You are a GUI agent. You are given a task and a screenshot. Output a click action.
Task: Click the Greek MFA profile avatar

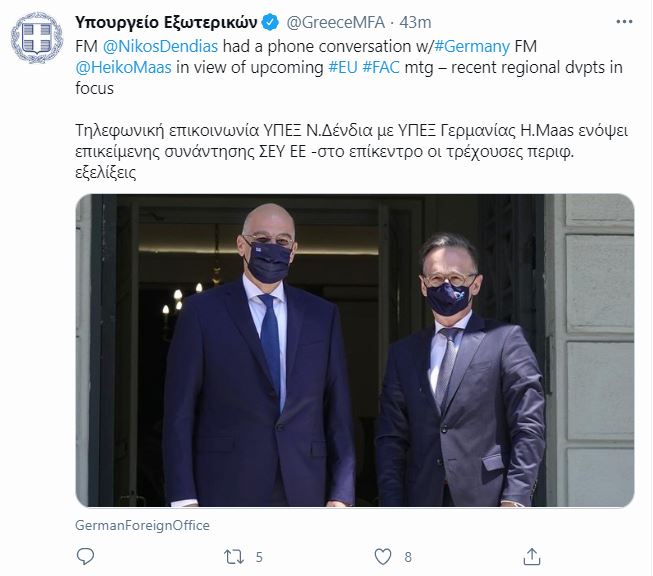(x=37, y=38)
